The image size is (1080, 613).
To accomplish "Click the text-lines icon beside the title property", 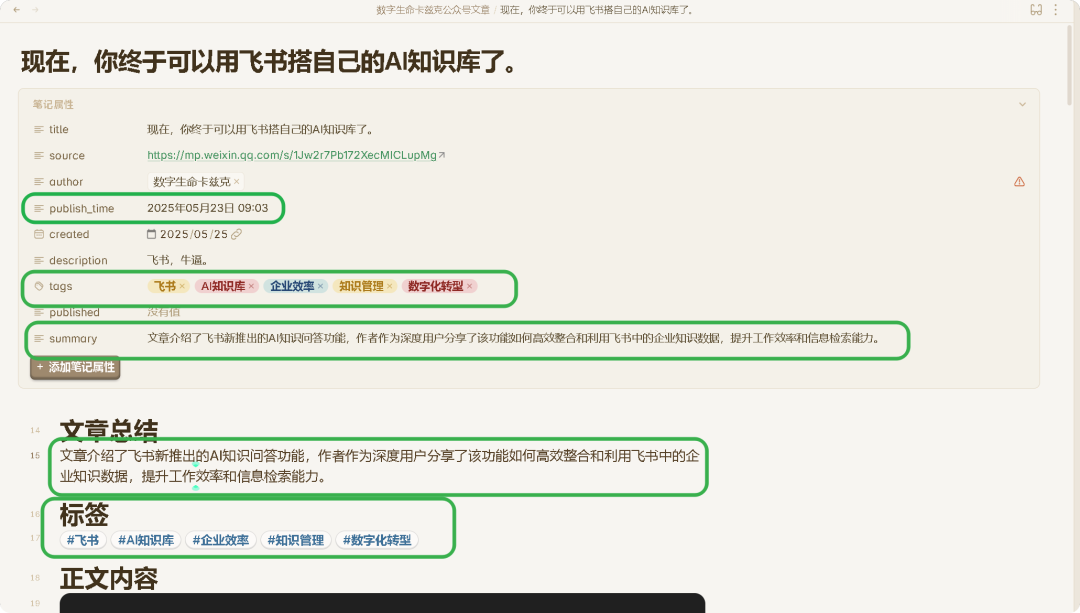I will (x=38, y=130).
